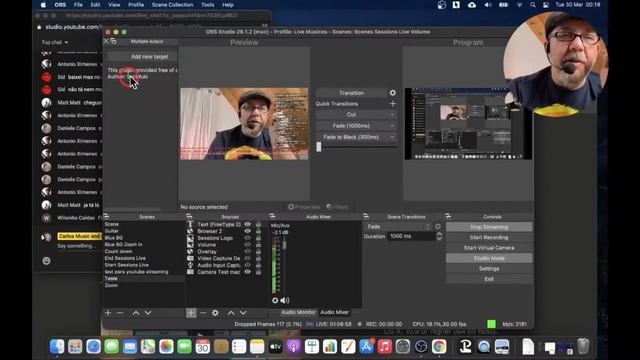Click Add new target button
This screenshot has height=360, width=640.
click(x=142, y=57)
